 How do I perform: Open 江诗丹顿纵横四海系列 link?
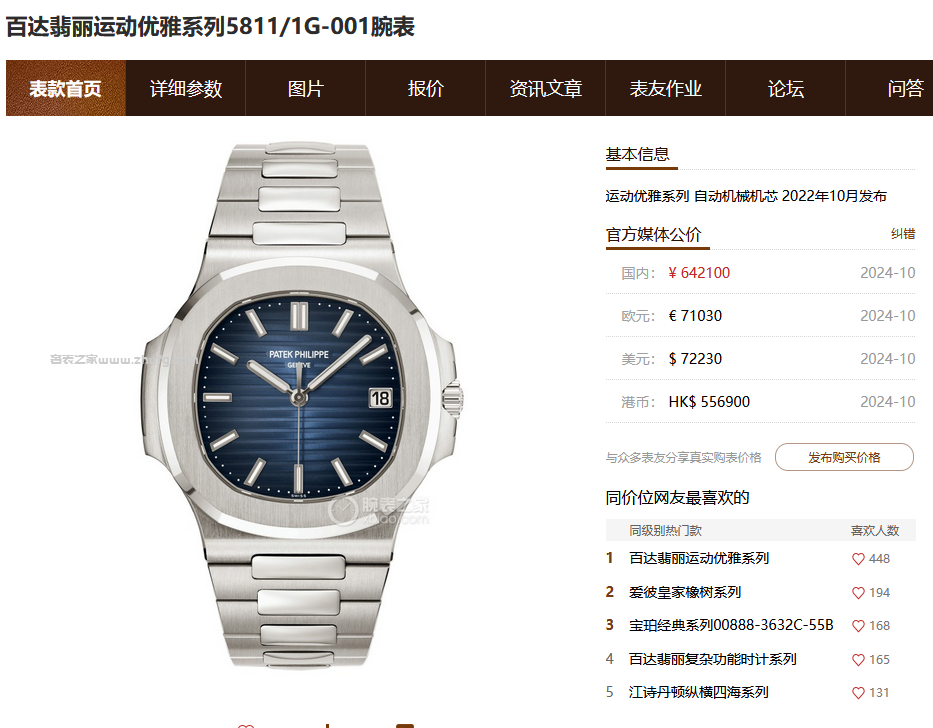[x=699, y=692]
